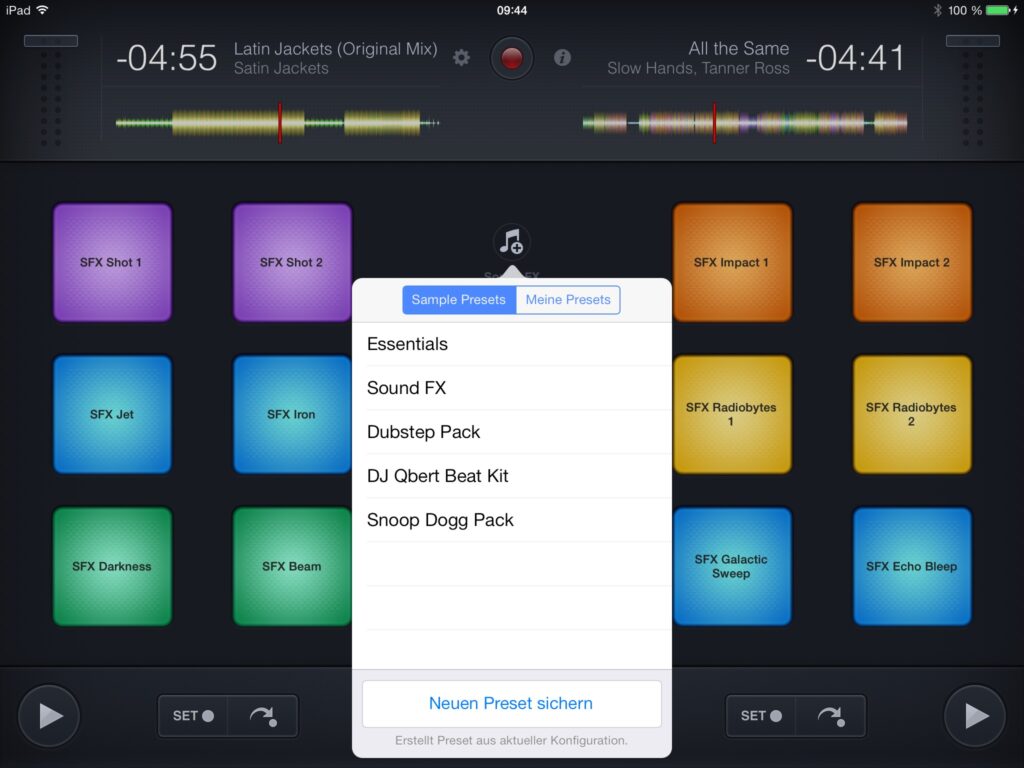Image resolution: width=1024 pixels, height=768 pixels.
Task: Trigger the orange SFX Impact 2 pad
Action: (x=912, y=263)
